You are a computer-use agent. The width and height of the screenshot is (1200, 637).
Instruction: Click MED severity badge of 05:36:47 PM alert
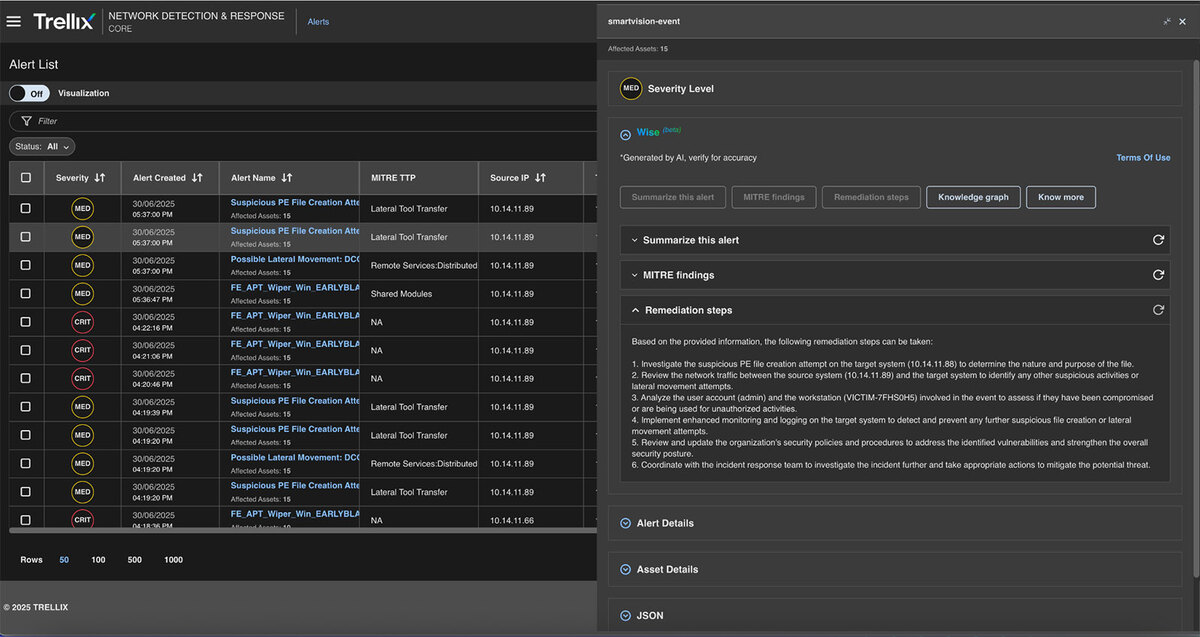click(82, 294)
